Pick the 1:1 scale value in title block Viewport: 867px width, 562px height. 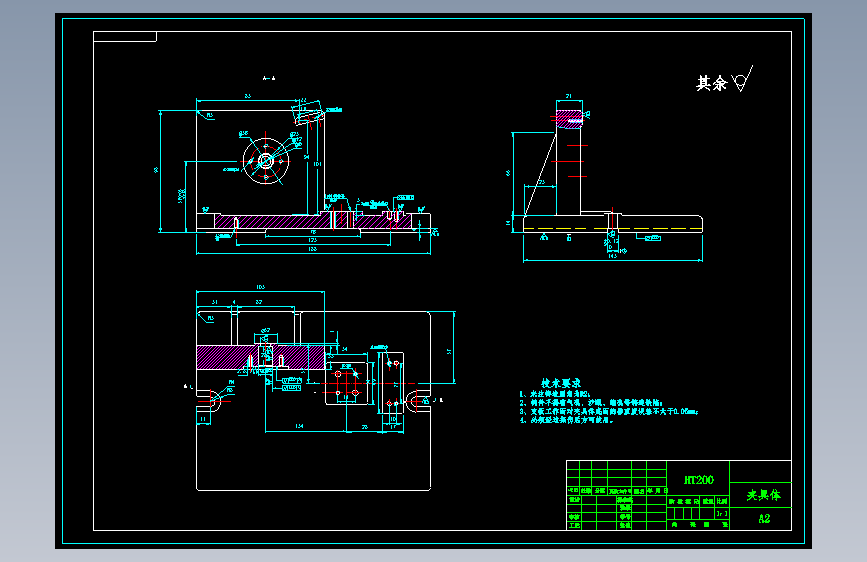(722, 513)
